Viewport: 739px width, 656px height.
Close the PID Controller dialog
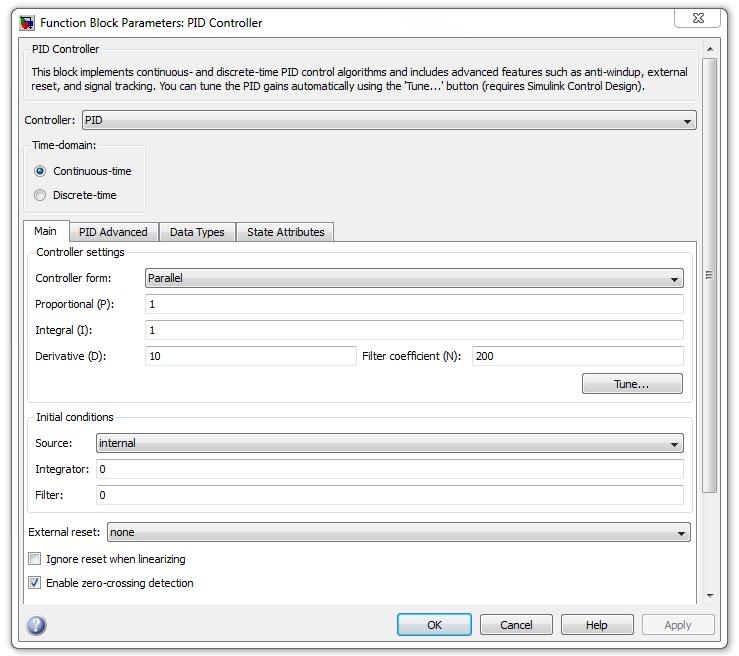(x=698, y=18)
